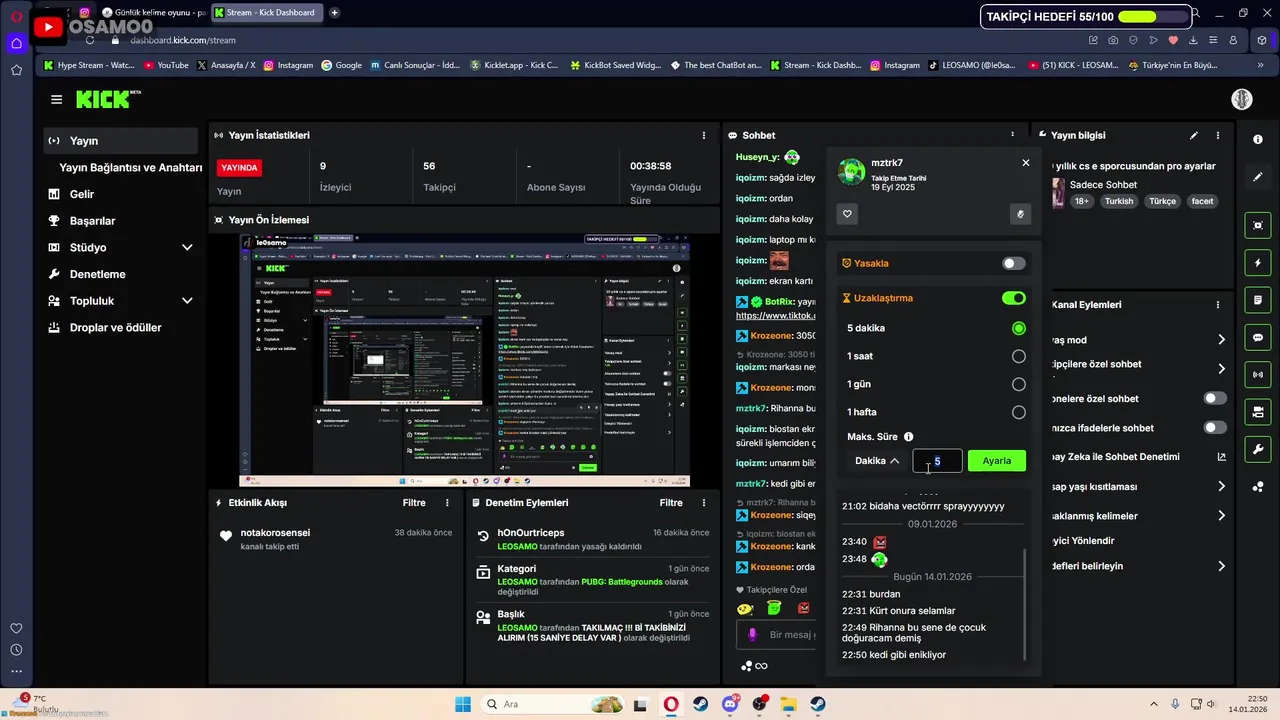Open Sohbet panel three-dot menu
The image size is (1280, 720).
(1012, 135)
